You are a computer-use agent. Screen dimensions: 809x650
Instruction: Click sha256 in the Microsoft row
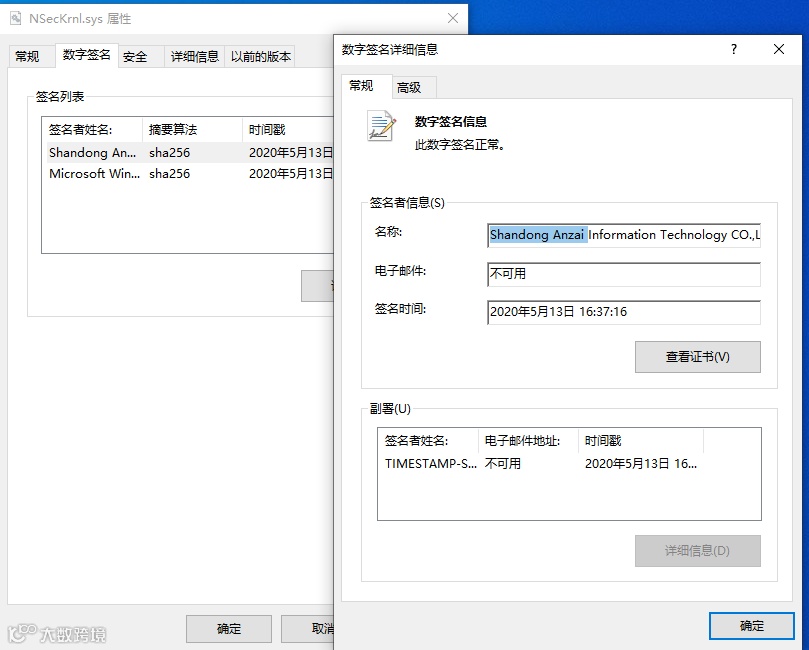coord(170,174)
